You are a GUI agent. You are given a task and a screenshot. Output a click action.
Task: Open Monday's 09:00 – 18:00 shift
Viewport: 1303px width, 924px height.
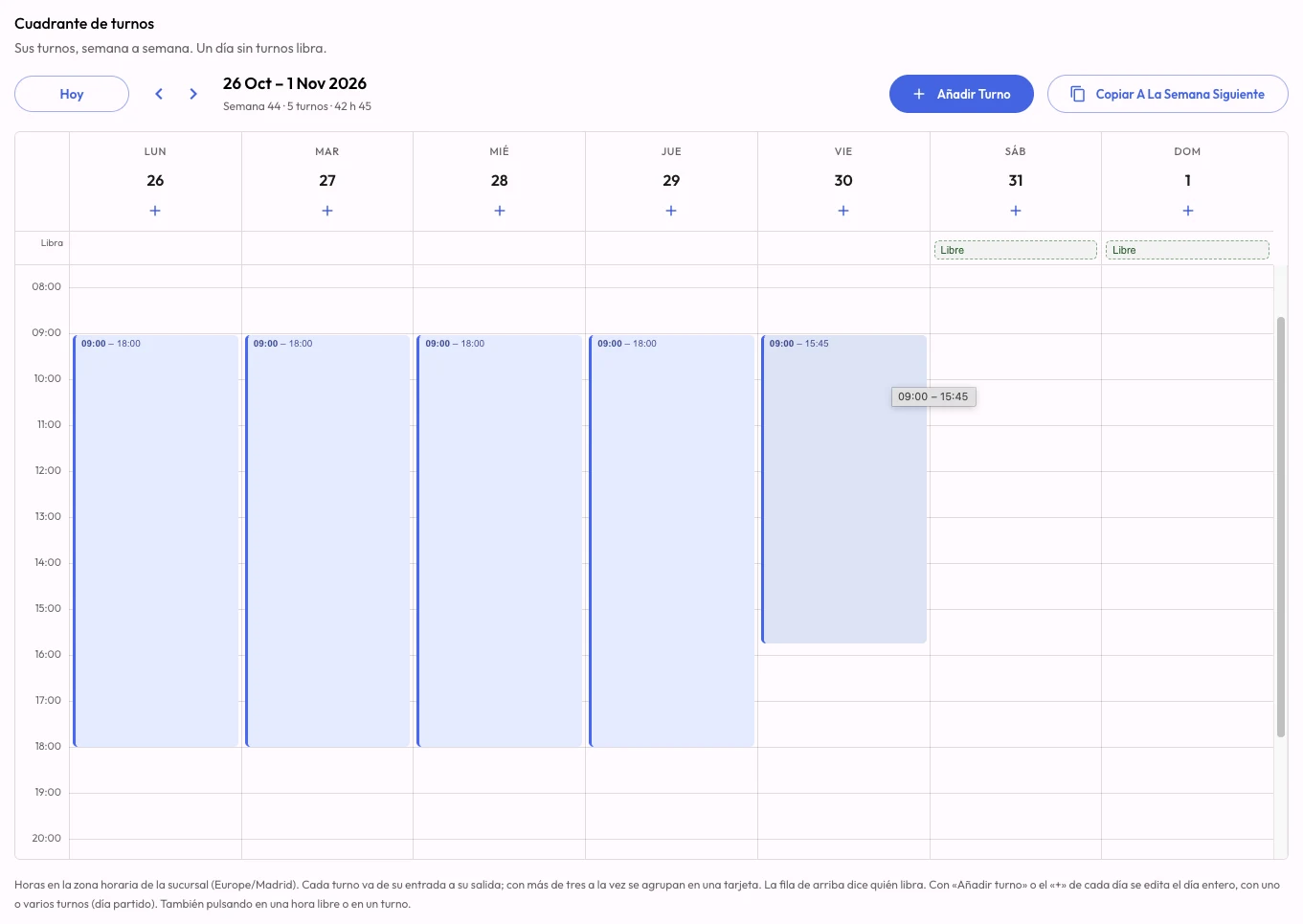tap(155, 541)
